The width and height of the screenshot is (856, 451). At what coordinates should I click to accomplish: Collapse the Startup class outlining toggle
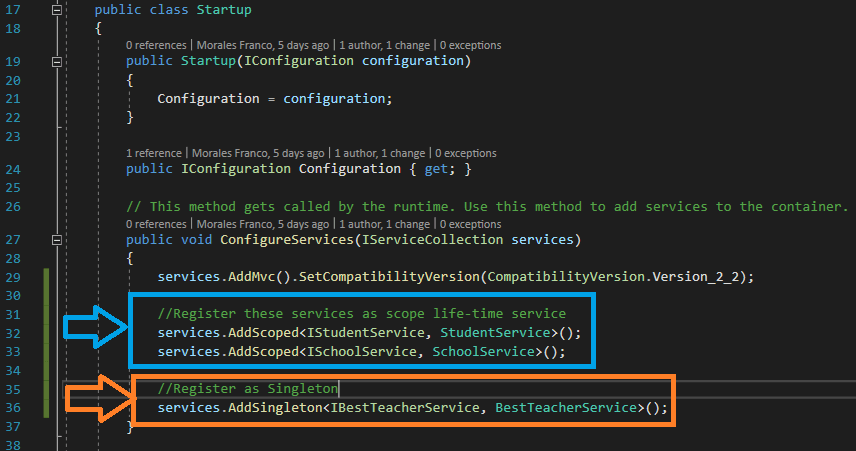click(57, 10)
